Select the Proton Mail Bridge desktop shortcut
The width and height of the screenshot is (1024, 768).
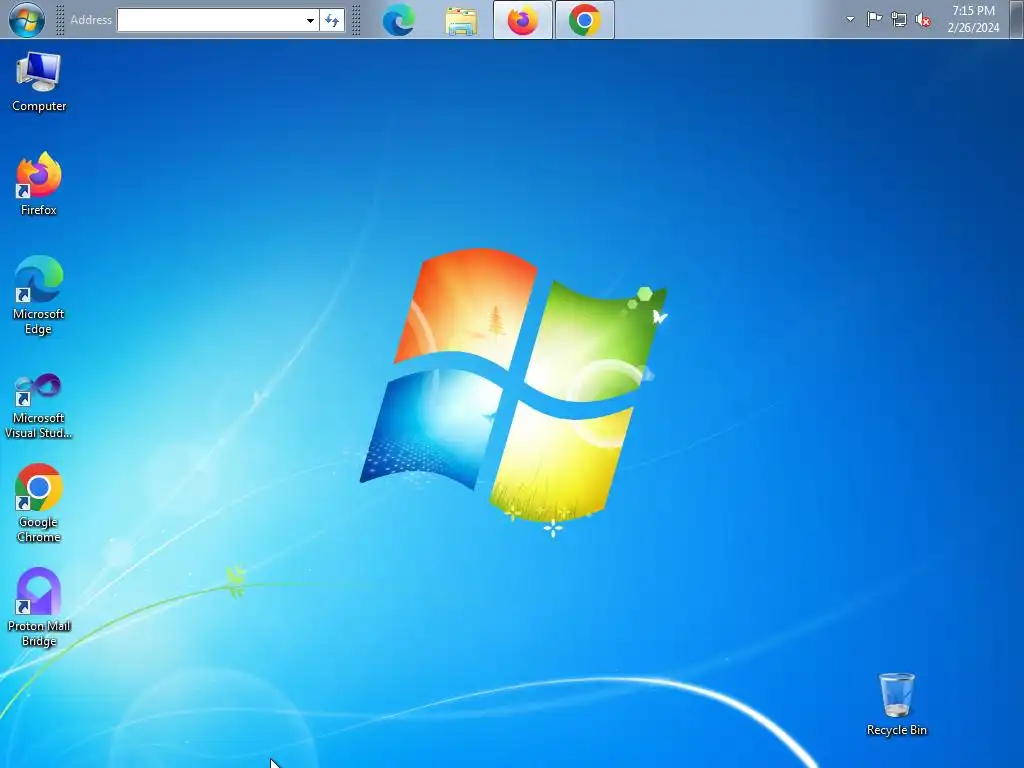pyautogui.click(x=39, y=607)
